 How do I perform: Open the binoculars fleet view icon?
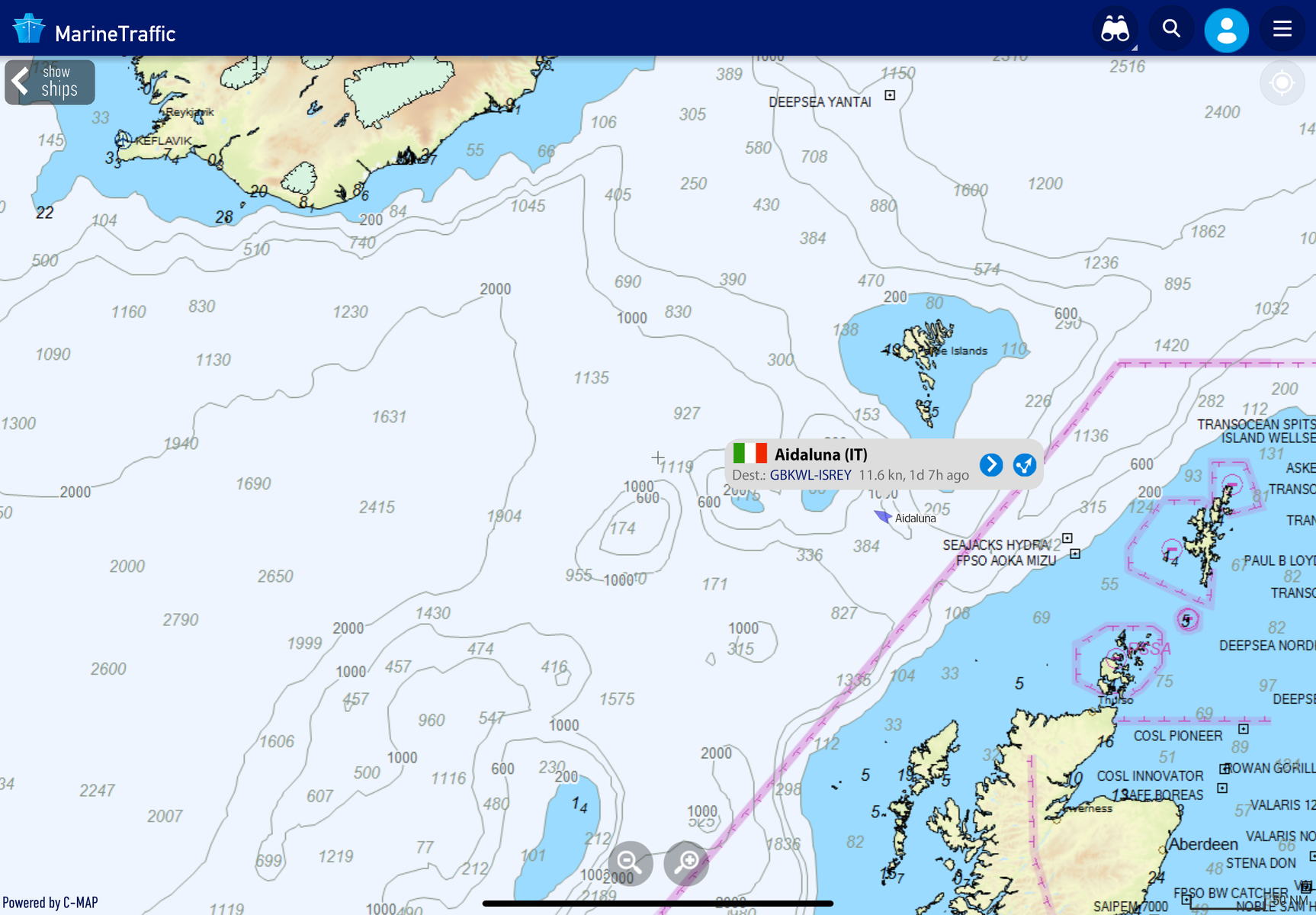pyautogui.click(x=1115, y=30)
